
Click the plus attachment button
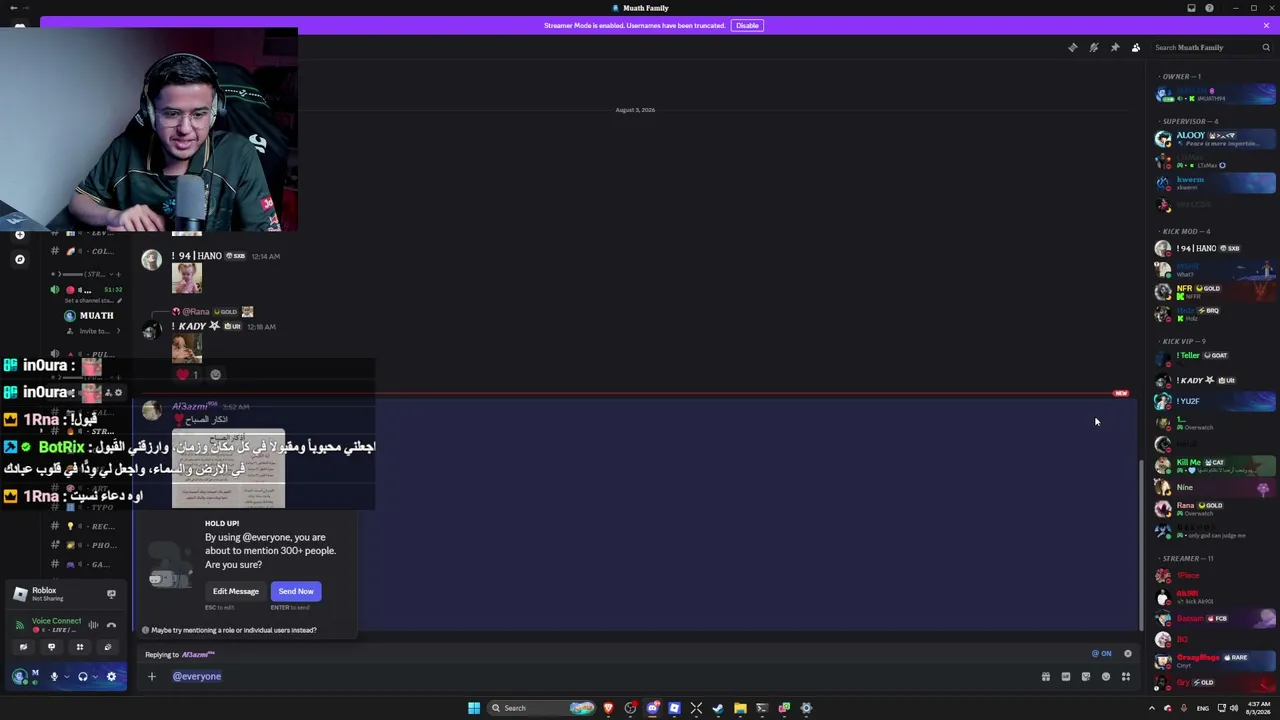(x=152, y=677)
